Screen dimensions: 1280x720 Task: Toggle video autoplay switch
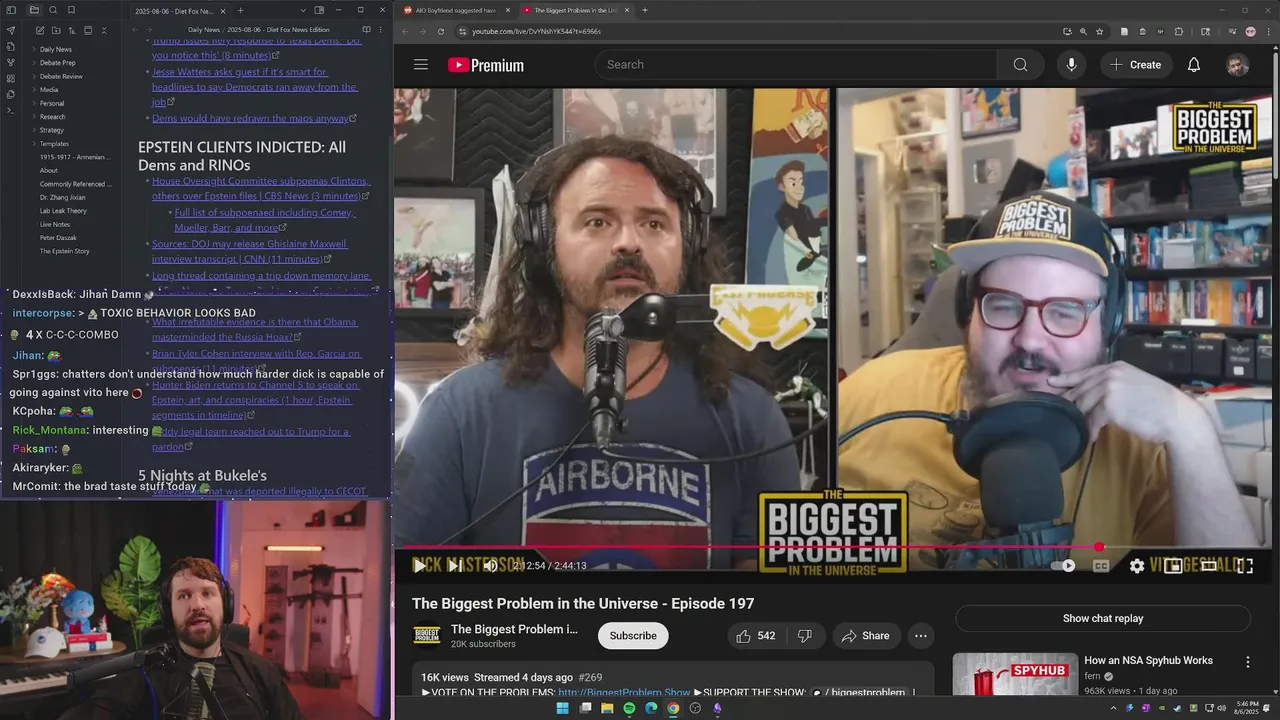1063,566
